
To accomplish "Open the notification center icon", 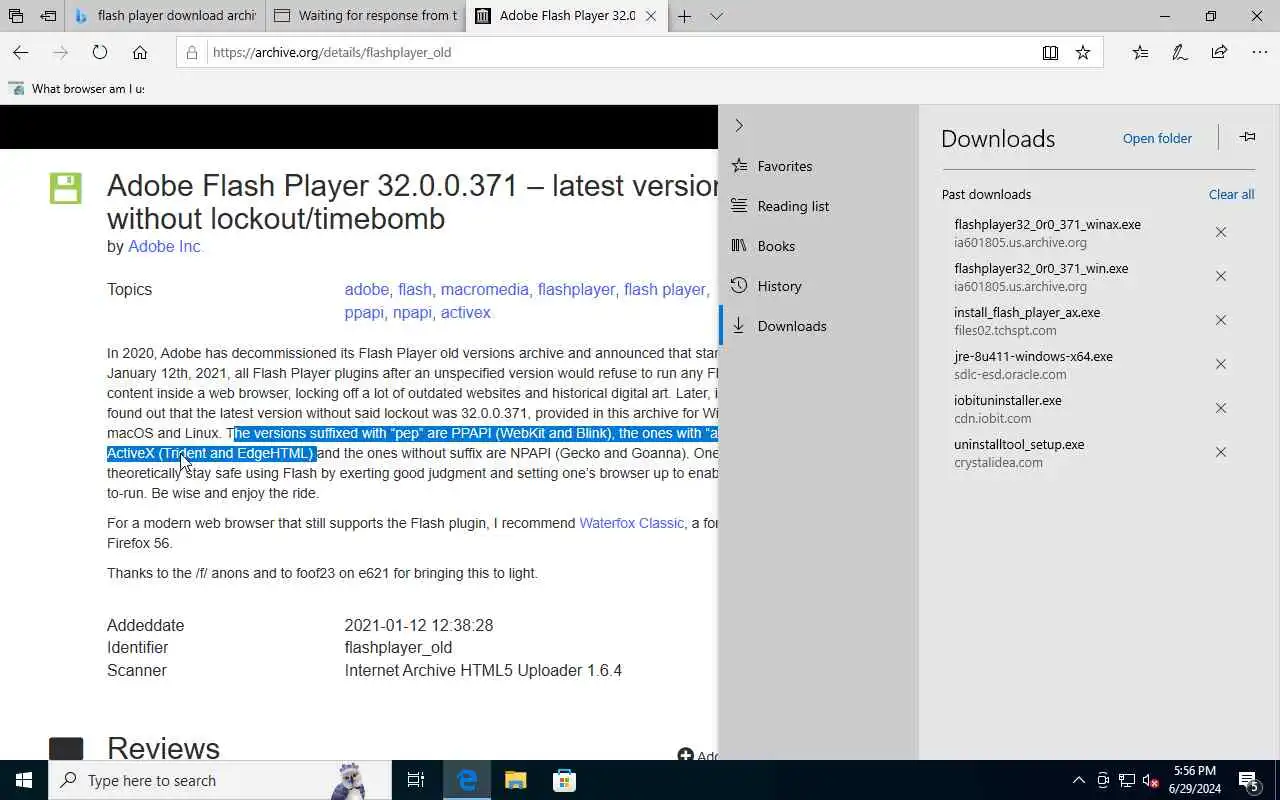I will pyautogui.click(x=1249, y=780).
